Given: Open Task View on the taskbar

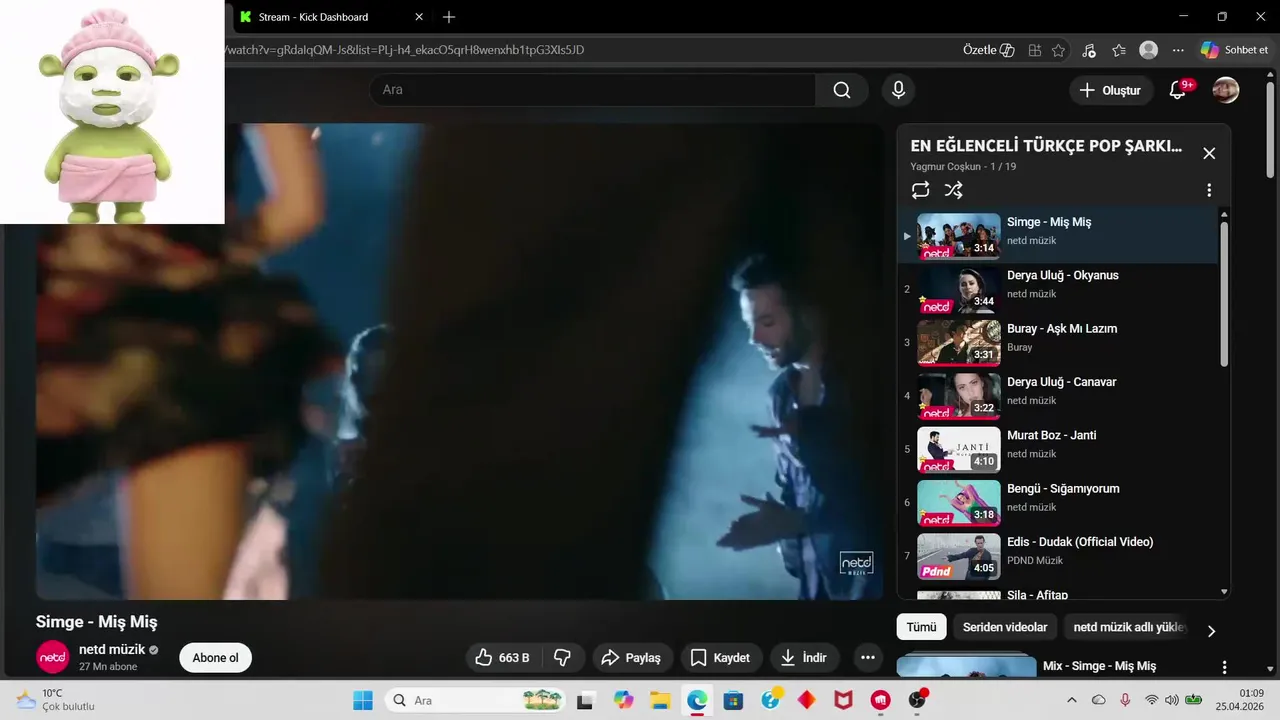Looking at the screenshot, I should 586,700.
